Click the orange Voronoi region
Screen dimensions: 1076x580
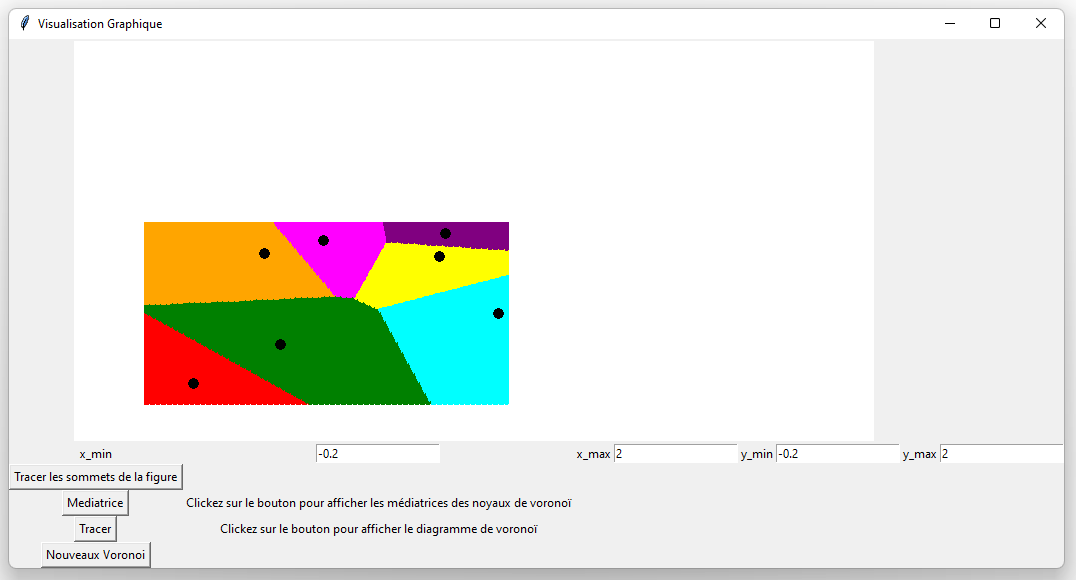click(x=200, y=265)
